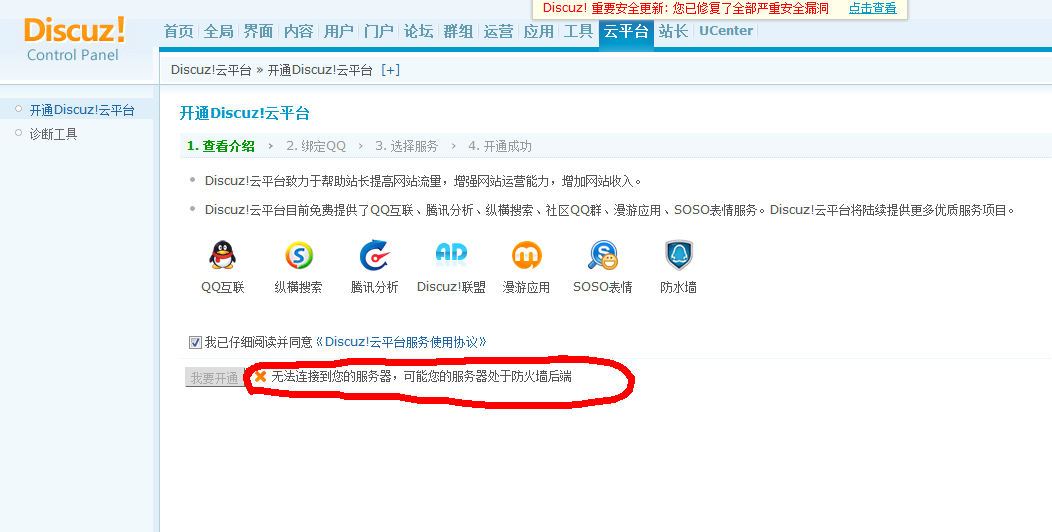The height and width of the screenshot is (532, 1052).
Task: Click the QQ互联 label text
Action: click(223, 287)
